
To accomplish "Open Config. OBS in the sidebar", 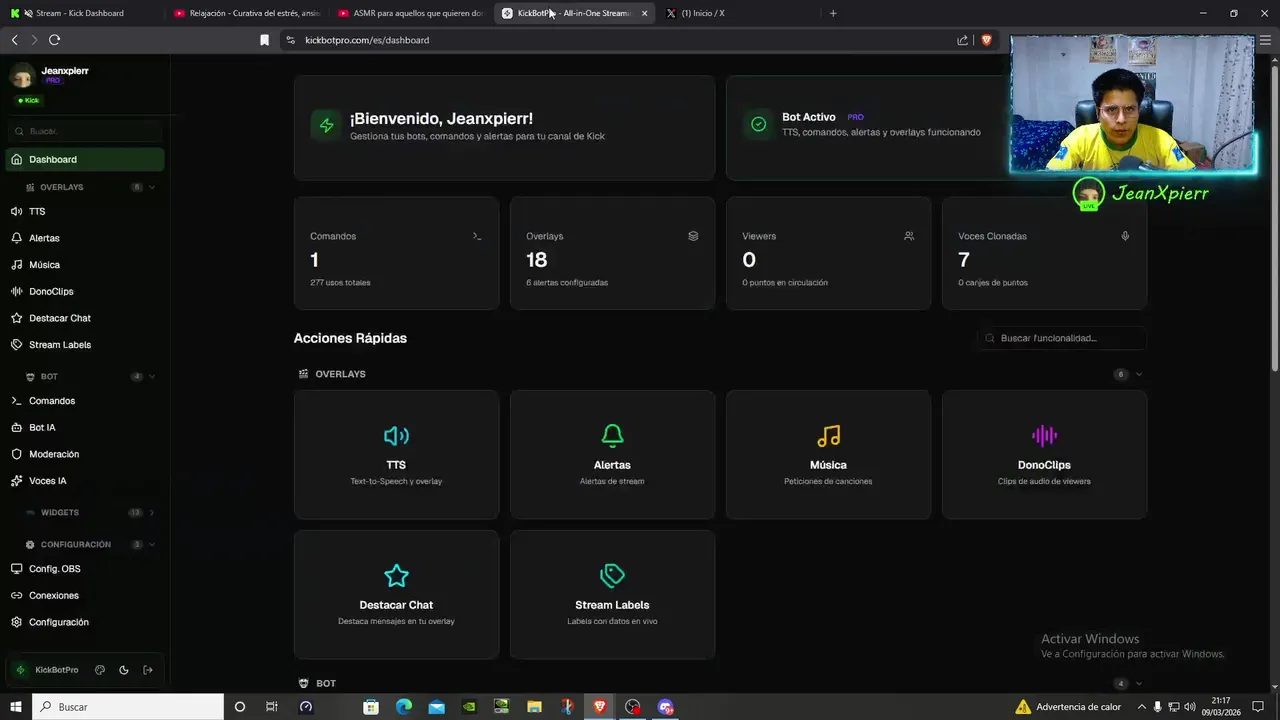I will [x=85, y=569].
